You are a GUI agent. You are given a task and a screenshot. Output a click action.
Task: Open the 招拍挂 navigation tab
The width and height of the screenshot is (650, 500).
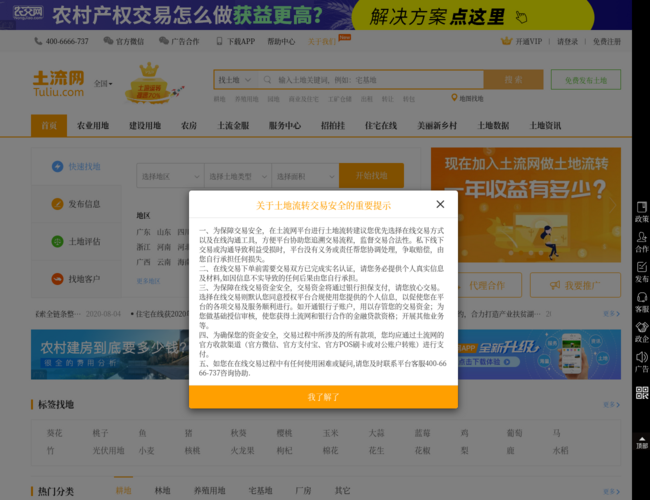tap(333, 126)
